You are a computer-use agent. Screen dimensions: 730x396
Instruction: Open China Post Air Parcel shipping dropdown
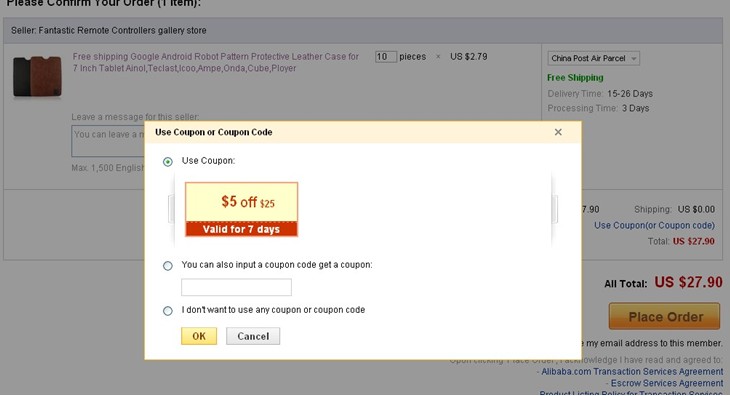593,58
